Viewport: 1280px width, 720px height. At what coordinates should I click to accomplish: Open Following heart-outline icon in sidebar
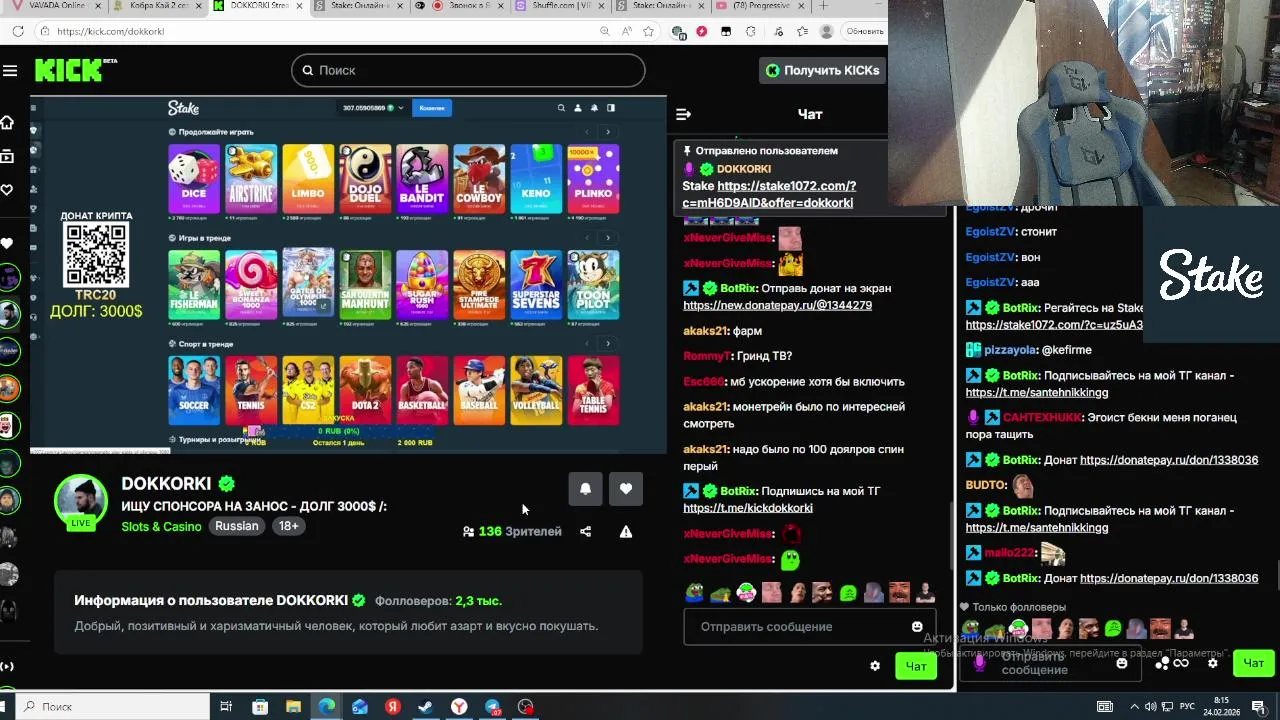[x=7, y=190]
